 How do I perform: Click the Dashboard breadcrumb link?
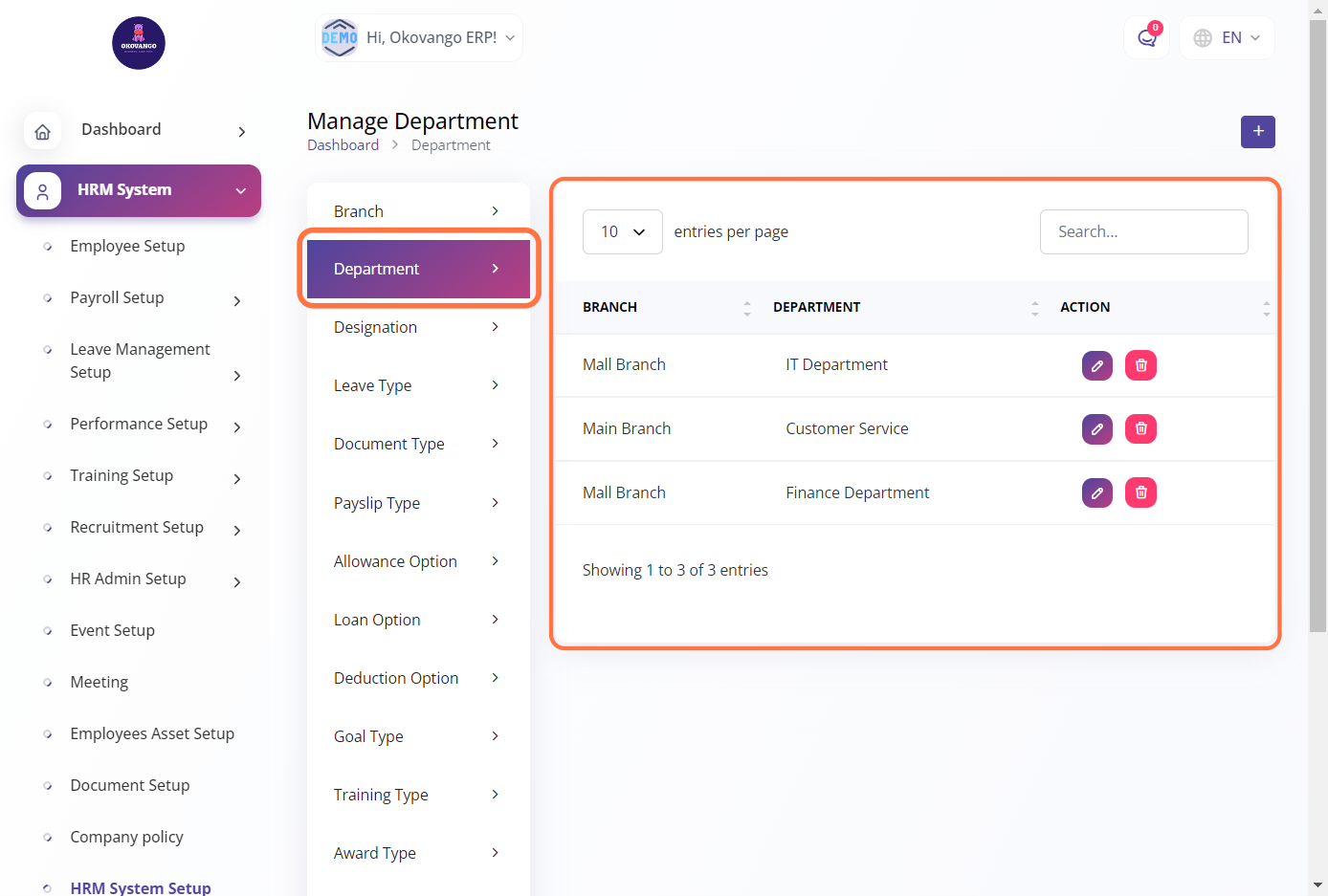pyautogui.click(x=343, y=145)
